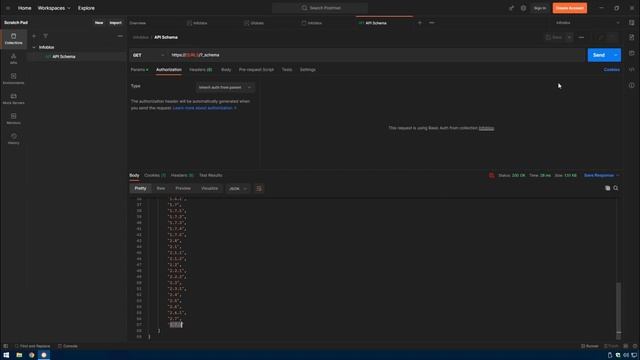Open the Save button arrow dropdown

click(x=569, y=37)
